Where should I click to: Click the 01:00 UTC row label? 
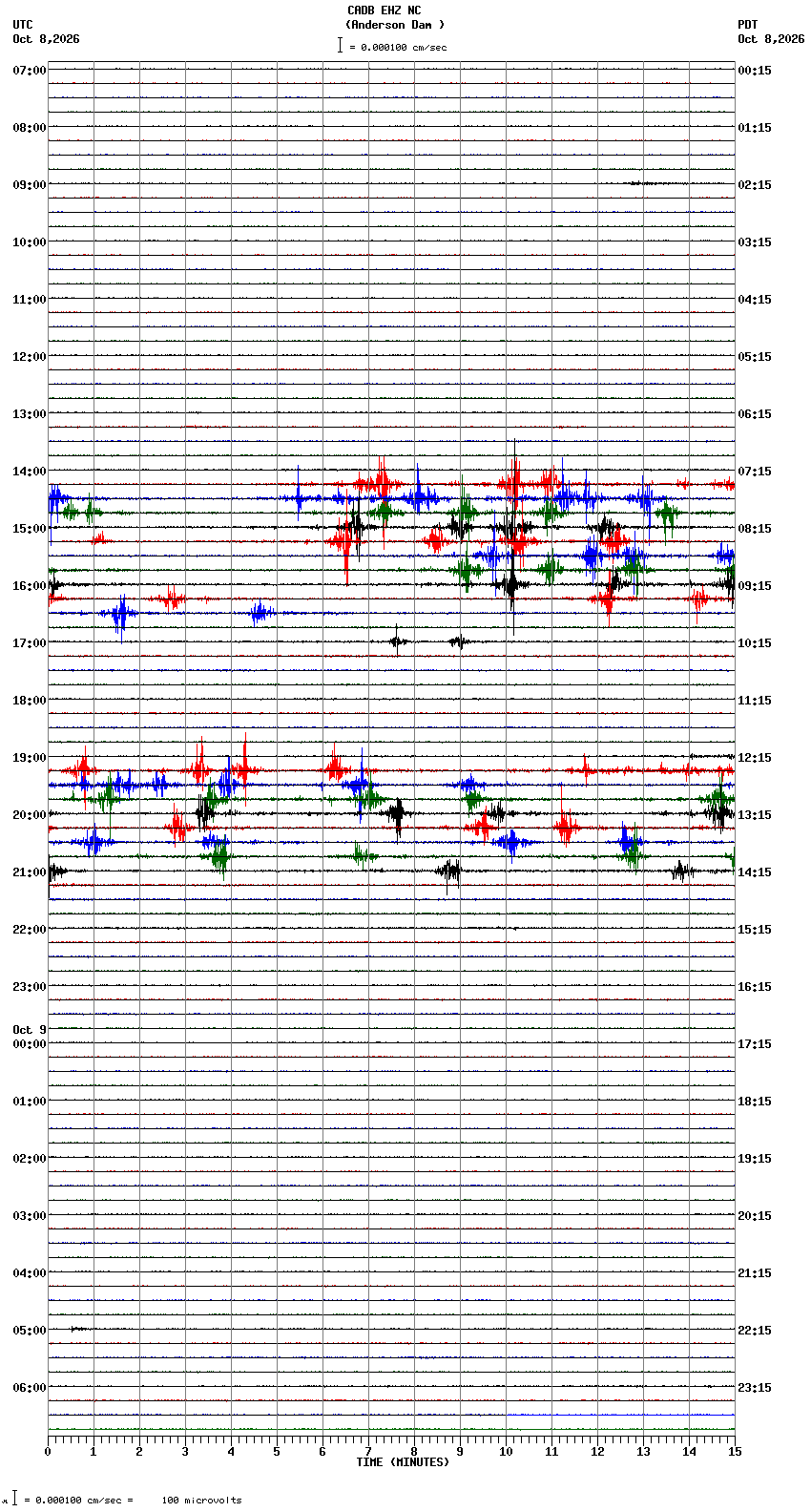pos(30,1102)
